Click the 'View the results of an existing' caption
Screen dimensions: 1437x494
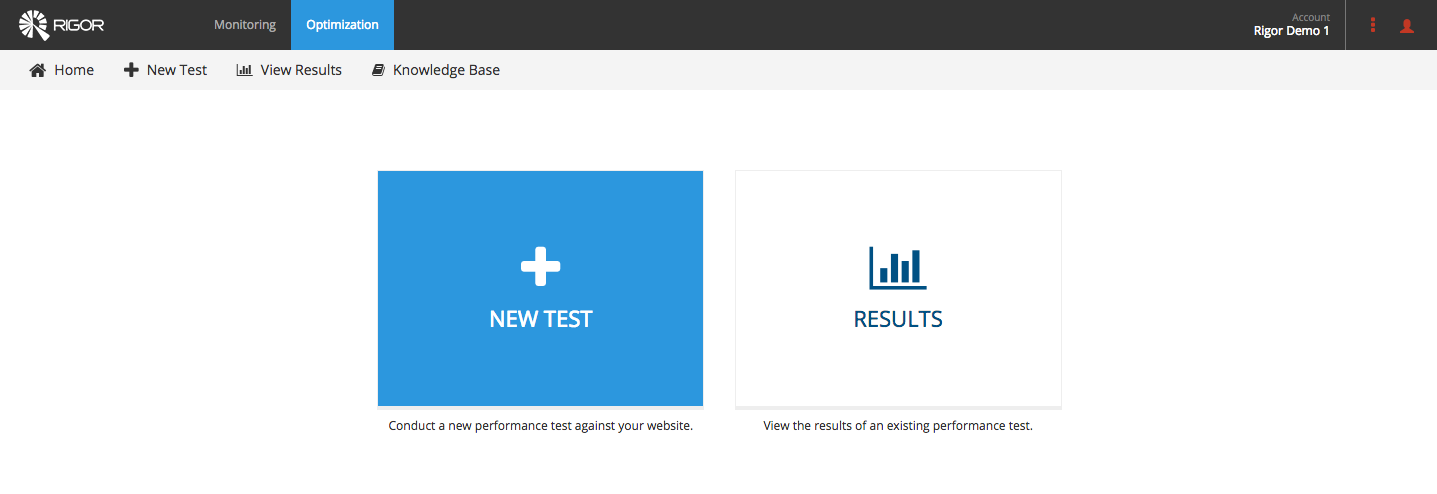tap(898, 425)
